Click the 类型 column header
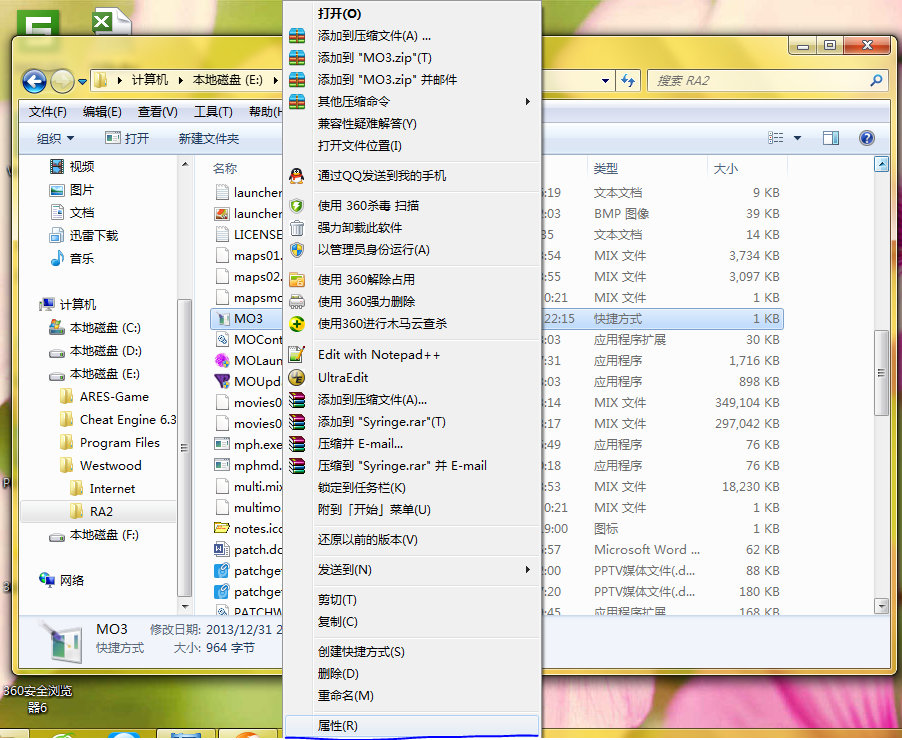The image size is (902, 740). [606, 169]
